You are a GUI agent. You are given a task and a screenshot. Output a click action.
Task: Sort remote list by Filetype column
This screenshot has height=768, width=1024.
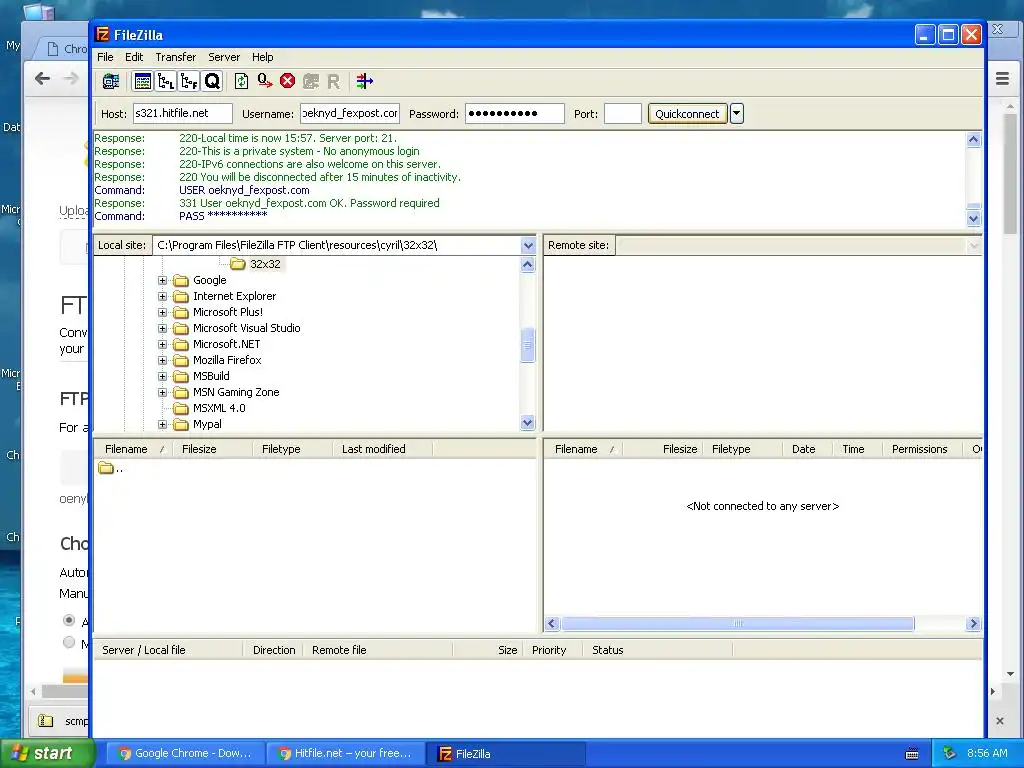(743, 449)
